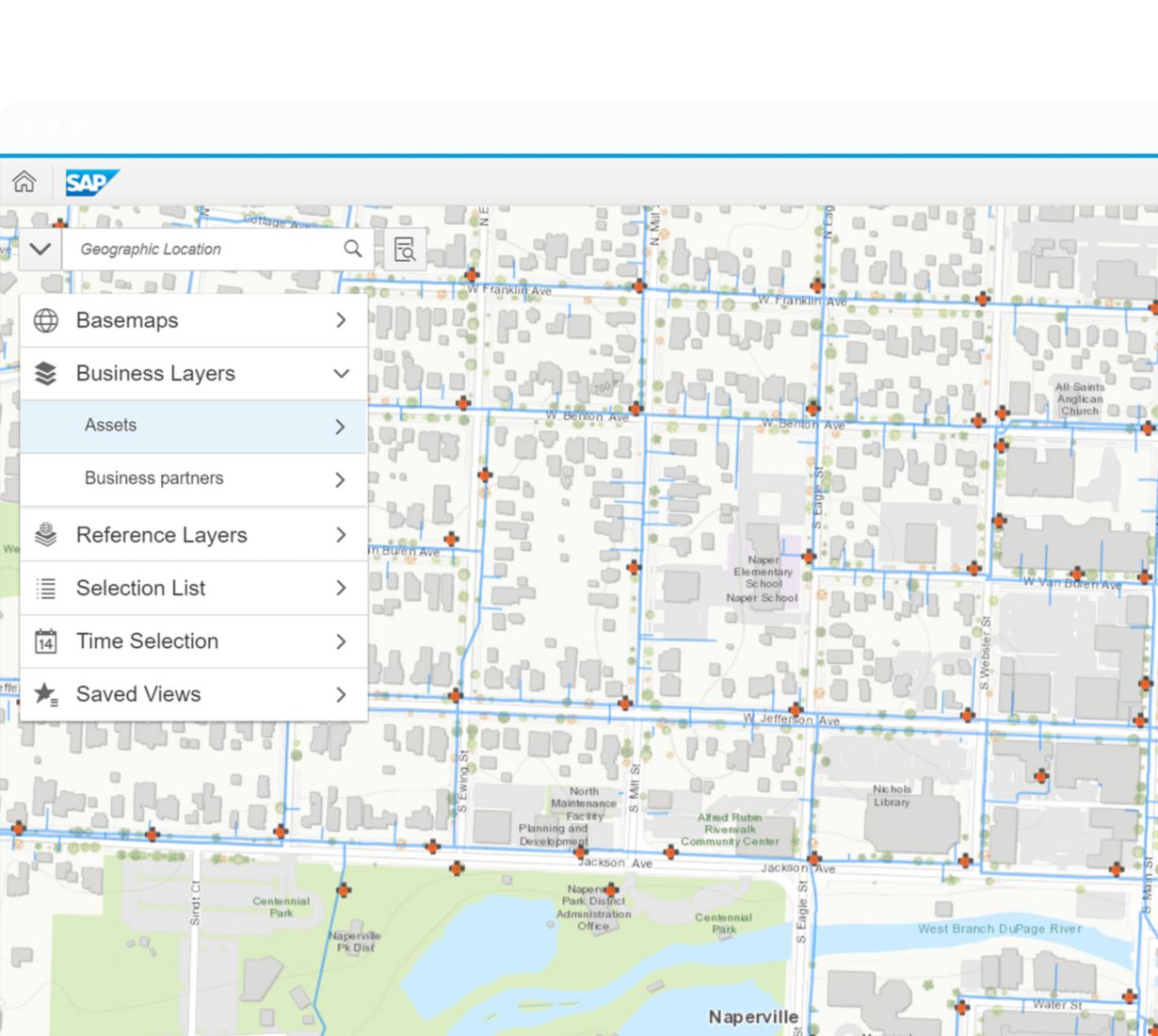The width and height of the screenshot is (1158, 1036).
Task: Open the advanced map search icon
Action: tap(405, 250)
